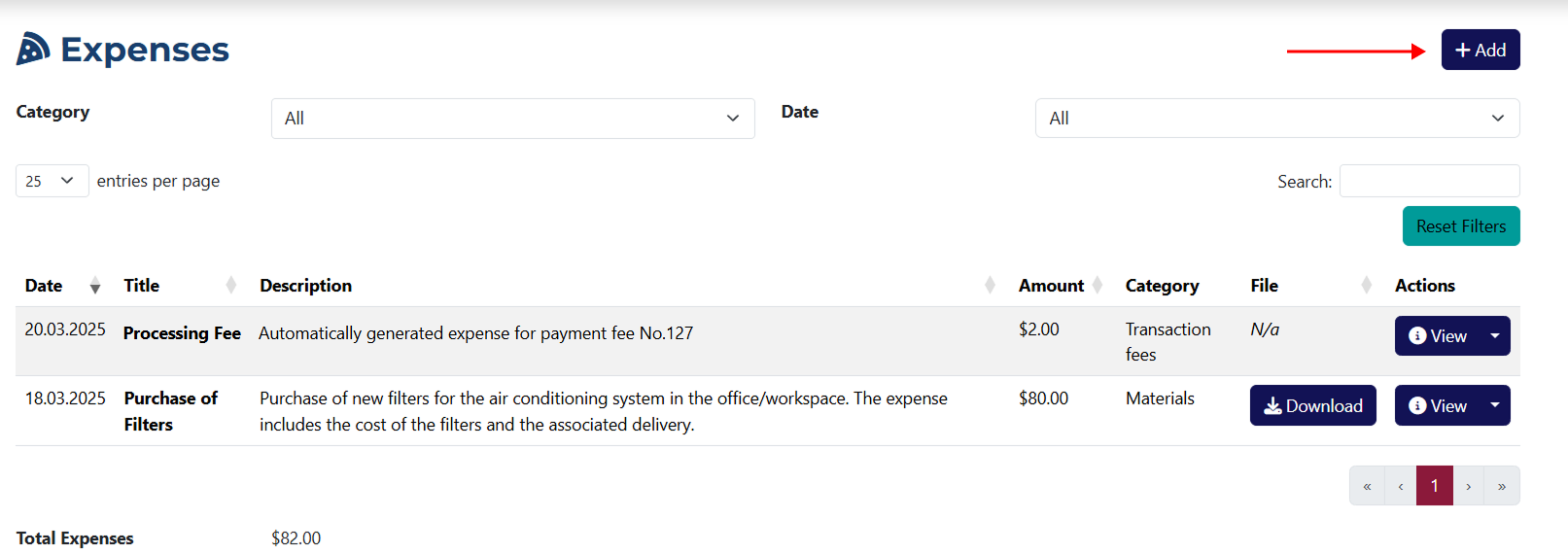This screenshot has height=554, width=1568.
Task: Click the $82.00 total expenses value
Action: point(296,538)
